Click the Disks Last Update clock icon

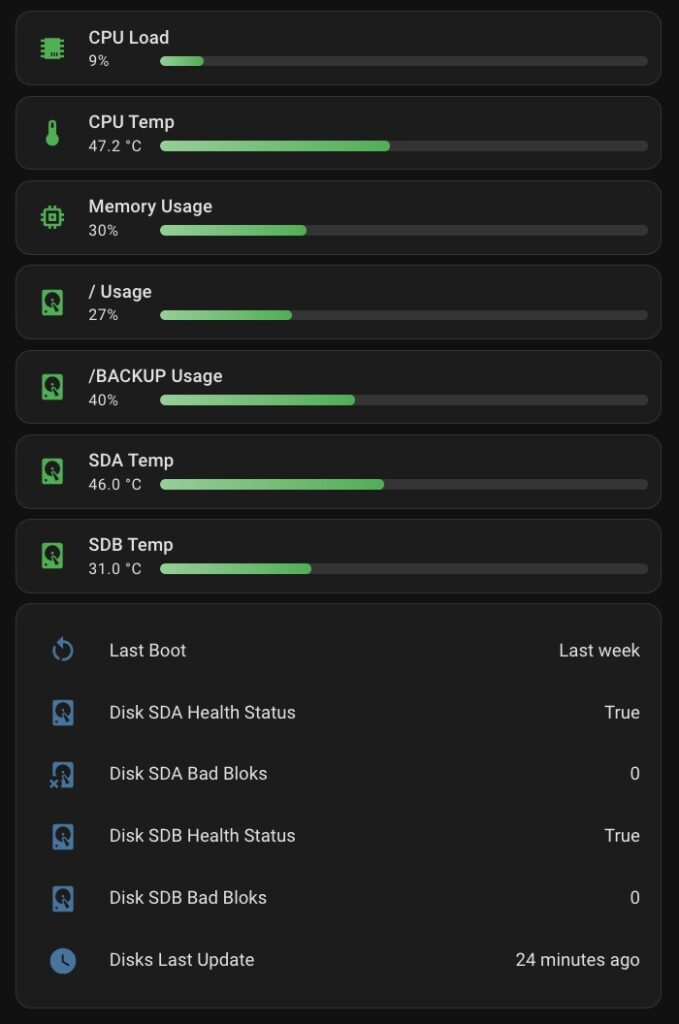[x=63, y=960]
